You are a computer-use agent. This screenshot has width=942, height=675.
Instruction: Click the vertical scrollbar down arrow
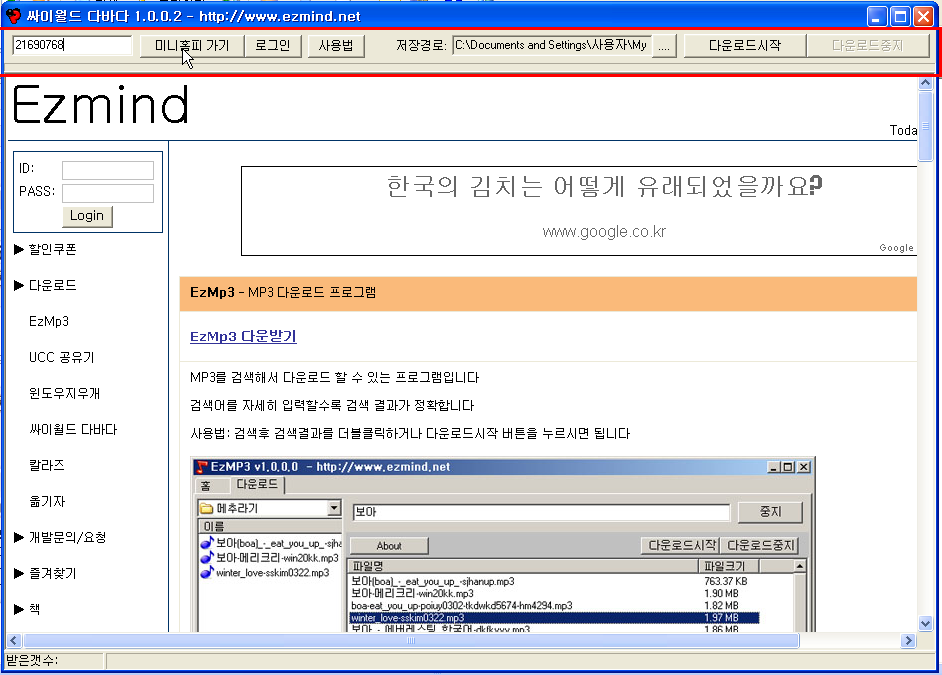point(925,623)
